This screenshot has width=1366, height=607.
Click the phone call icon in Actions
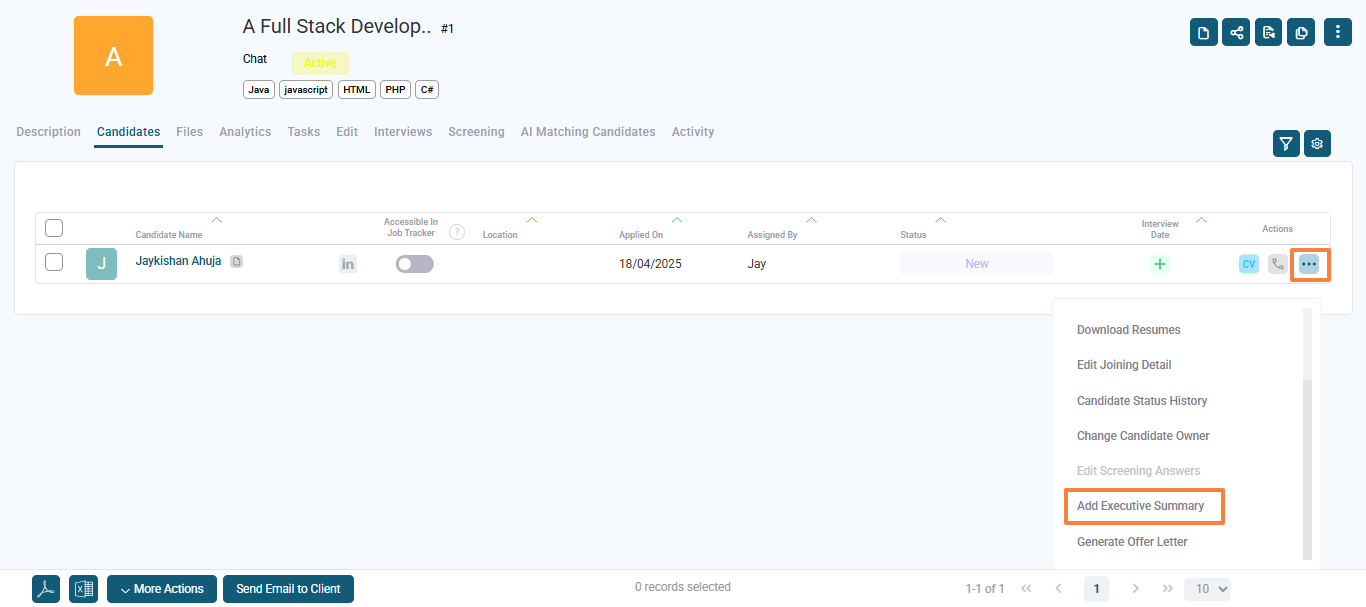(x=1278, y=264)
